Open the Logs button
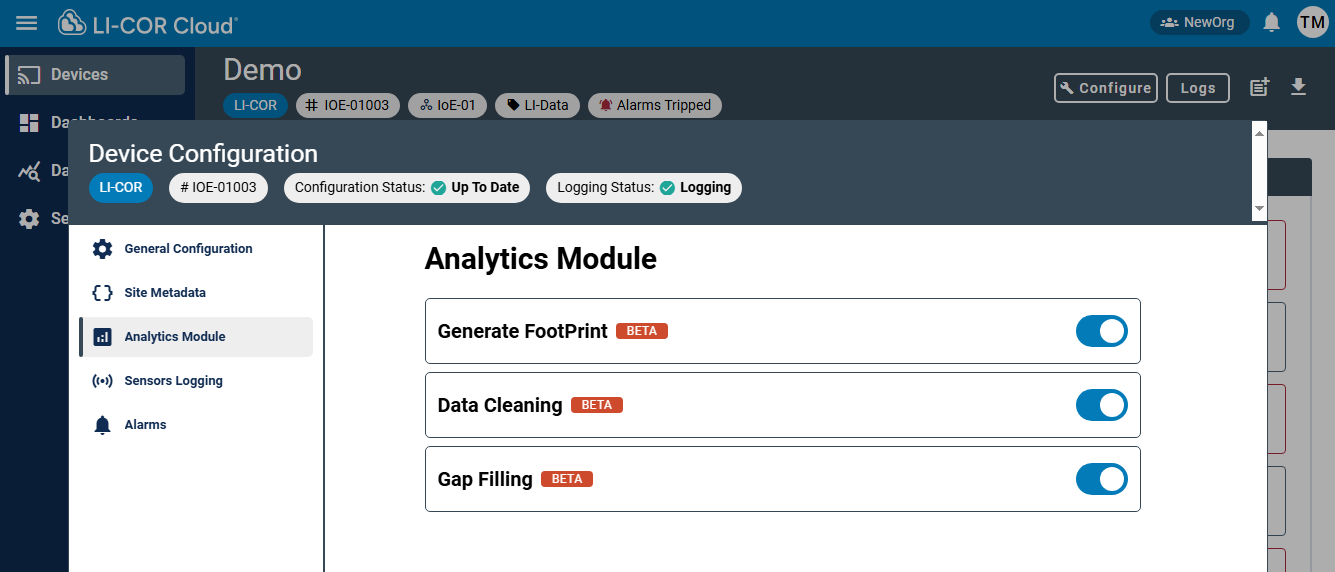 point(1197,88)
